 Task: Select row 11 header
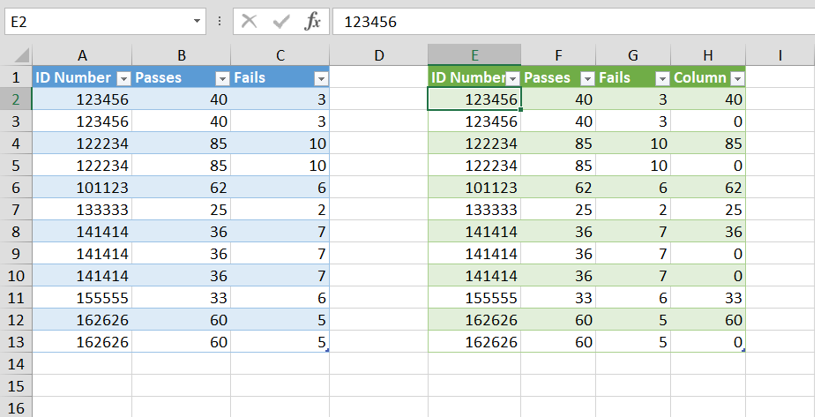[x=16, y=297]
